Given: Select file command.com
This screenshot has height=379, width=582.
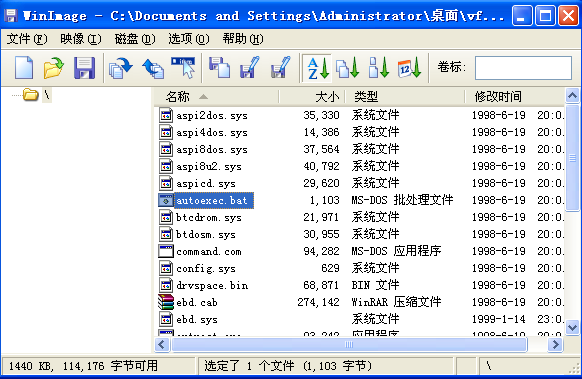Looking at the screenshot, I should pyautogui.click(x=209, y=252).
